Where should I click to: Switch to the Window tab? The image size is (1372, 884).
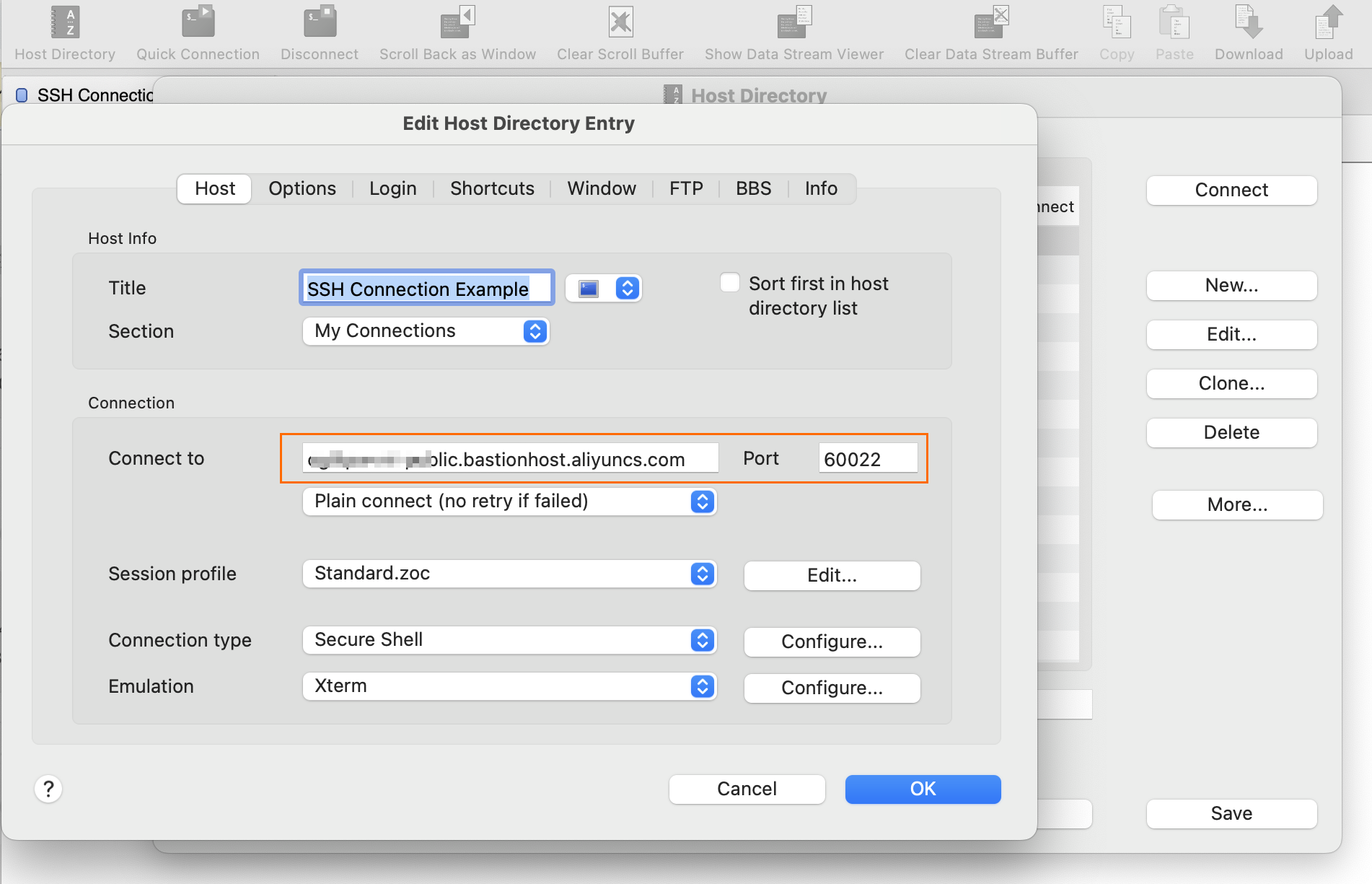pyautogui.click(x=602, y=189)
